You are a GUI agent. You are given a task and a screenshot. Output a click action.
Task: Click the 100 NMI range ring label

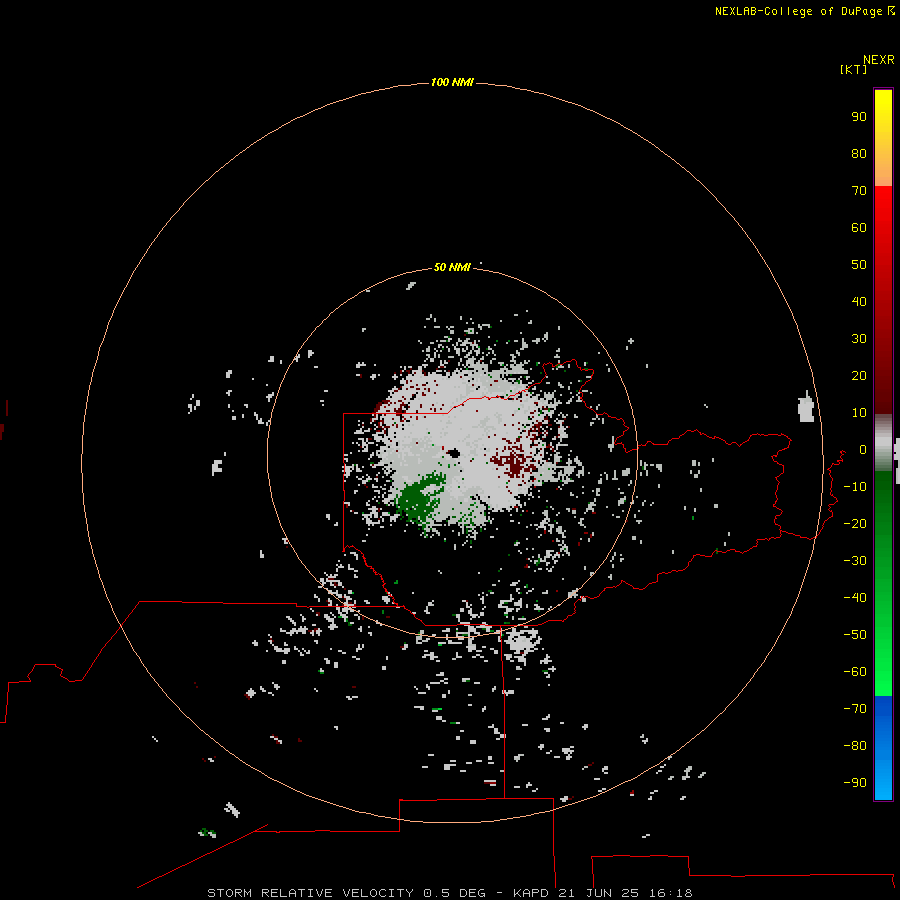pos(452,82)
